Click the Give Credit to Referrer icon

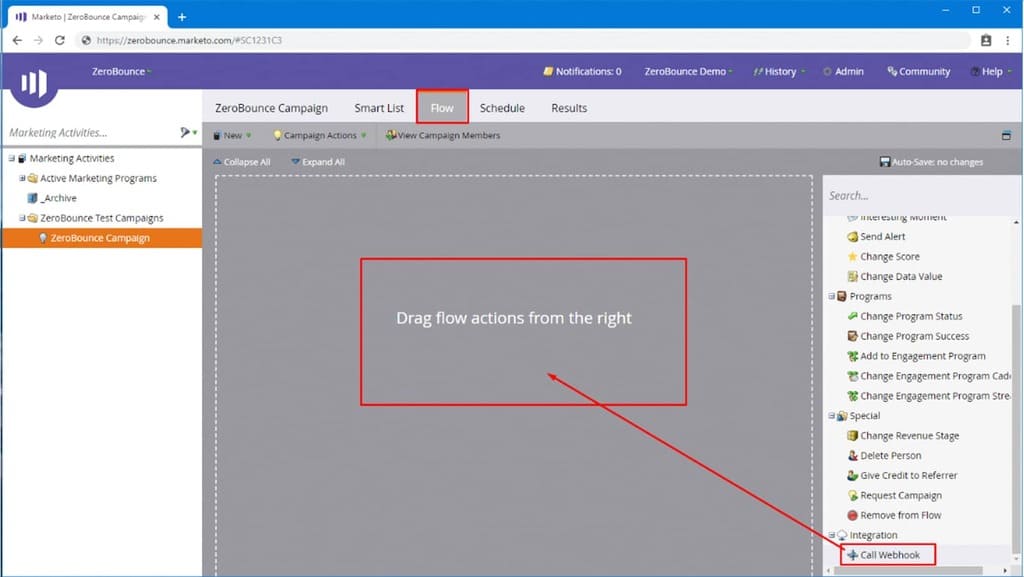852,476
